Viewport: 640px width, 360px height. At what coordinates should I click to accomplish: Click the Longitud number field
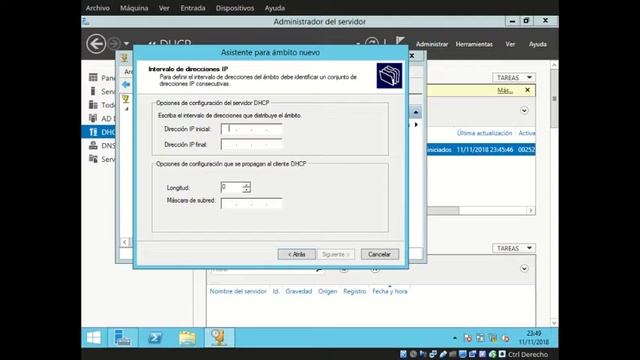231,187
